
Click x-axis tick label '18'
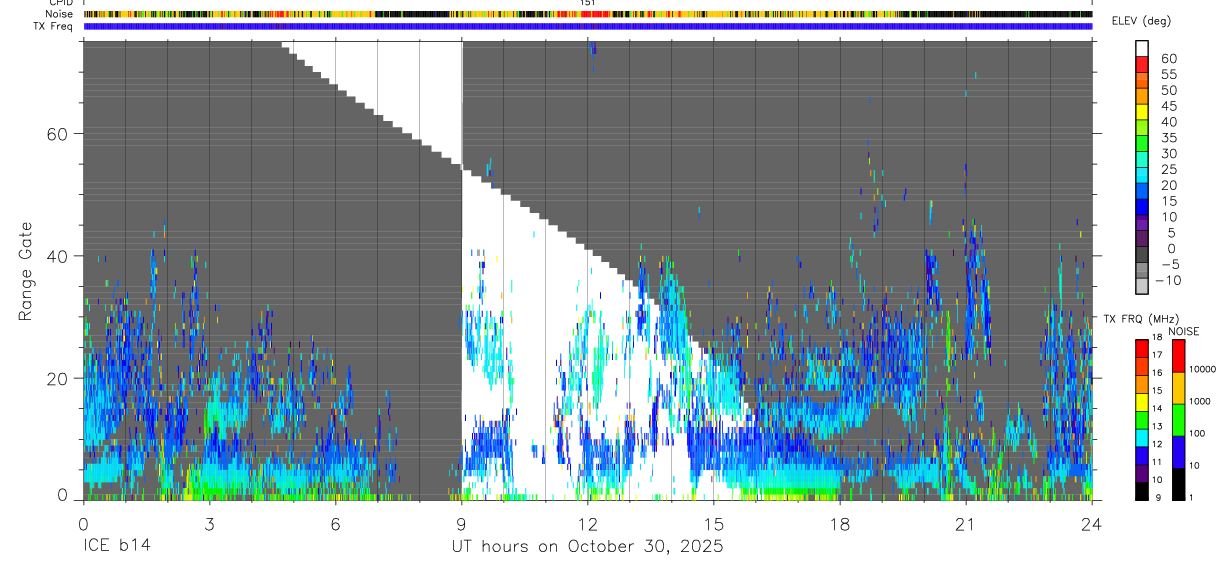click(840, 524)
